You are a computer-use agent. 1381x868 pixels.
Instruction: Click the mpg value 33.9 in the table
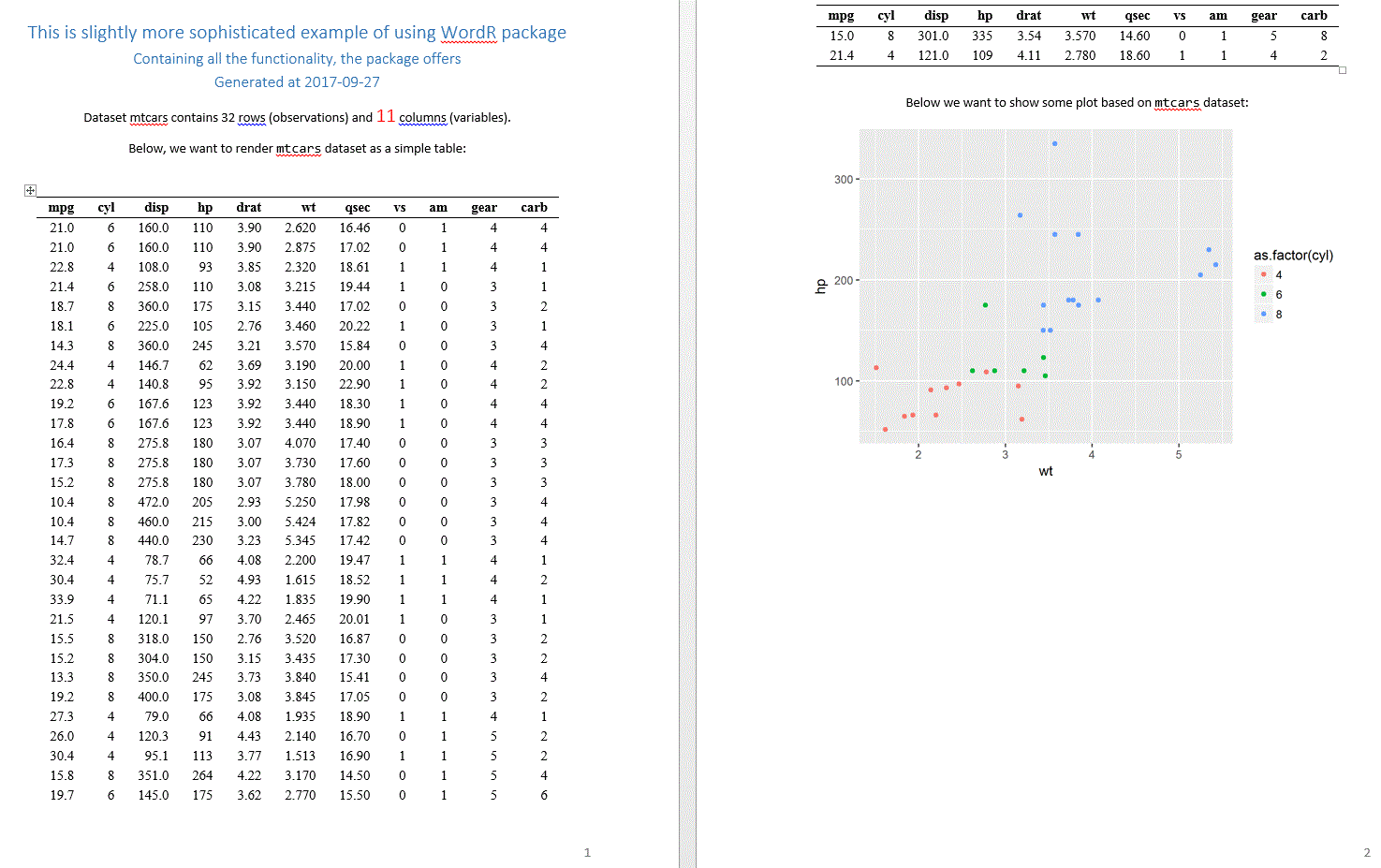(x=62, y=599)
